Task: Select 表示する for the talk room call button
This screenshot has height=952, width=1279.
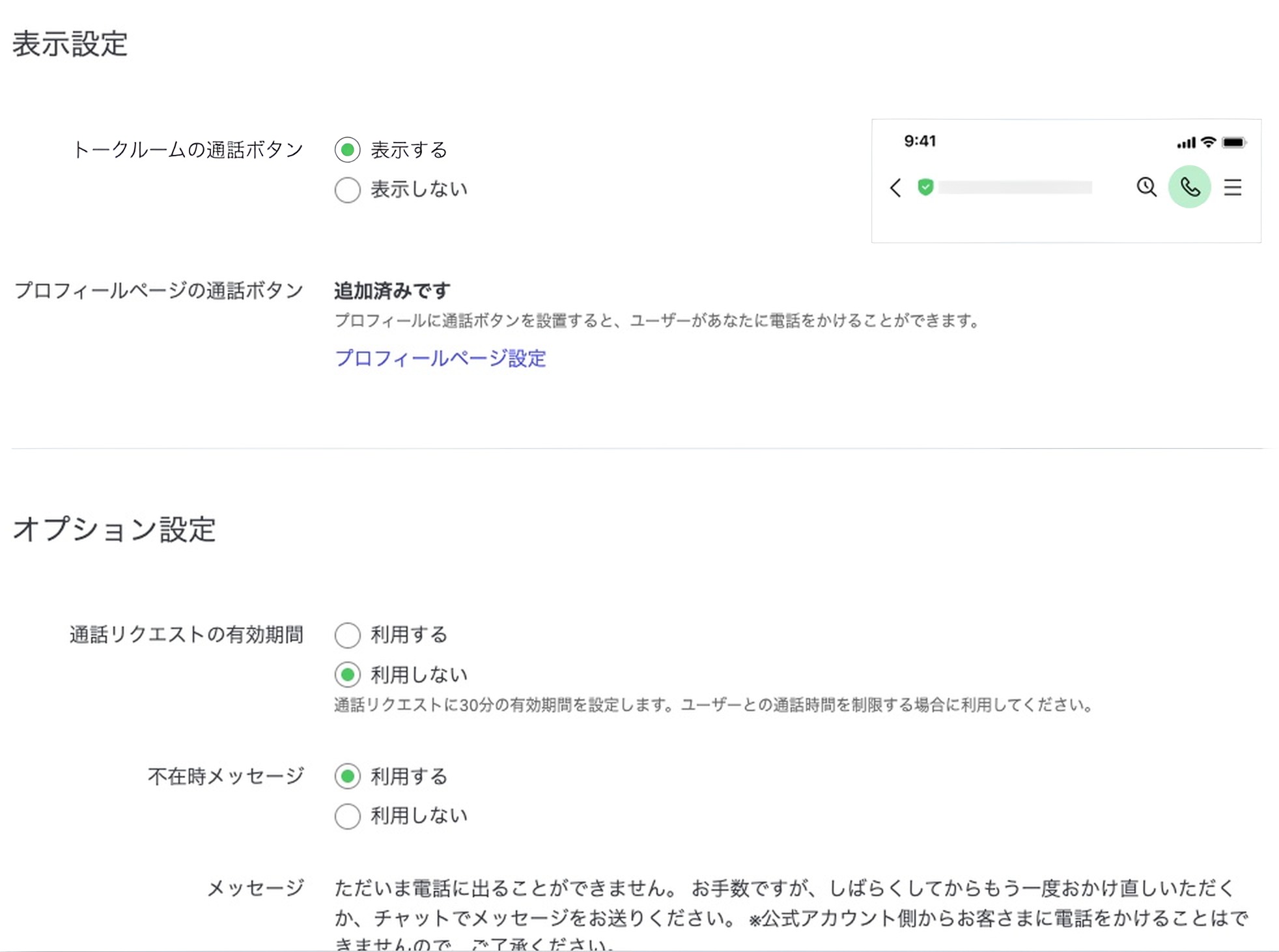Action: click(x=347, y=150)
